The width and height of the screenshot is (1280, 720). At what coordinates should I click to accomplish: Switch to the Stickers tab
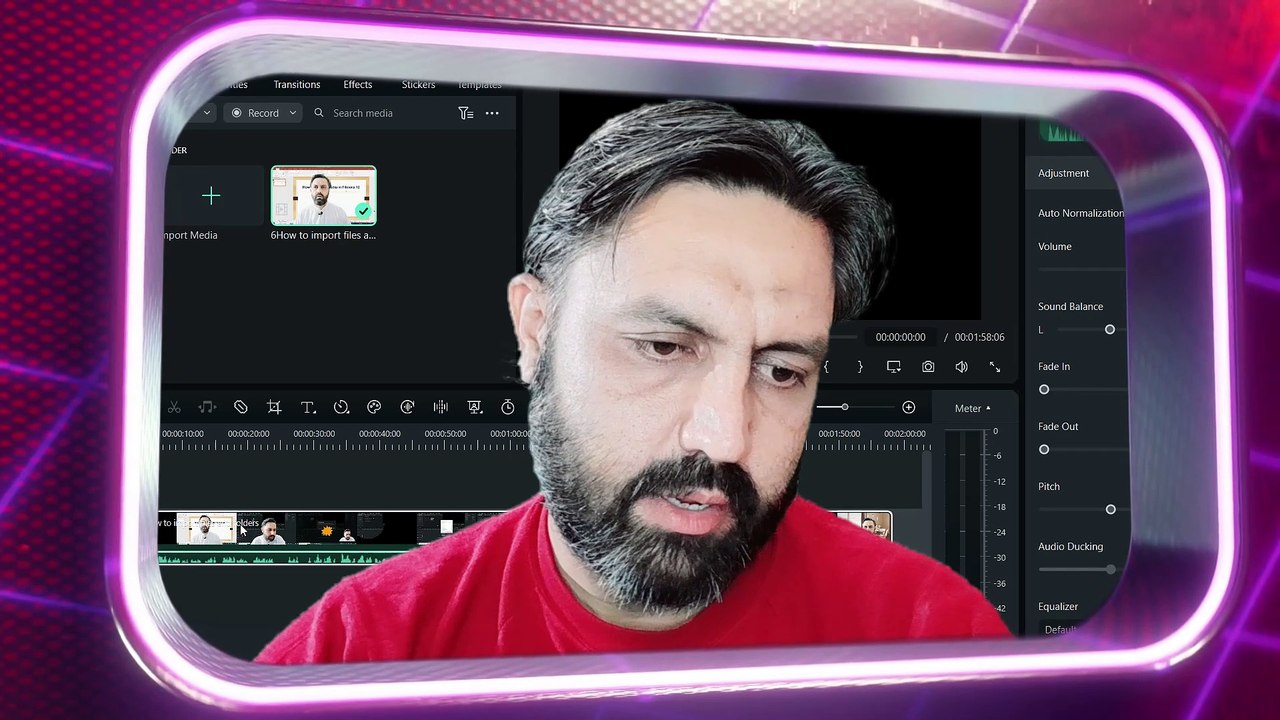[418, 85]
